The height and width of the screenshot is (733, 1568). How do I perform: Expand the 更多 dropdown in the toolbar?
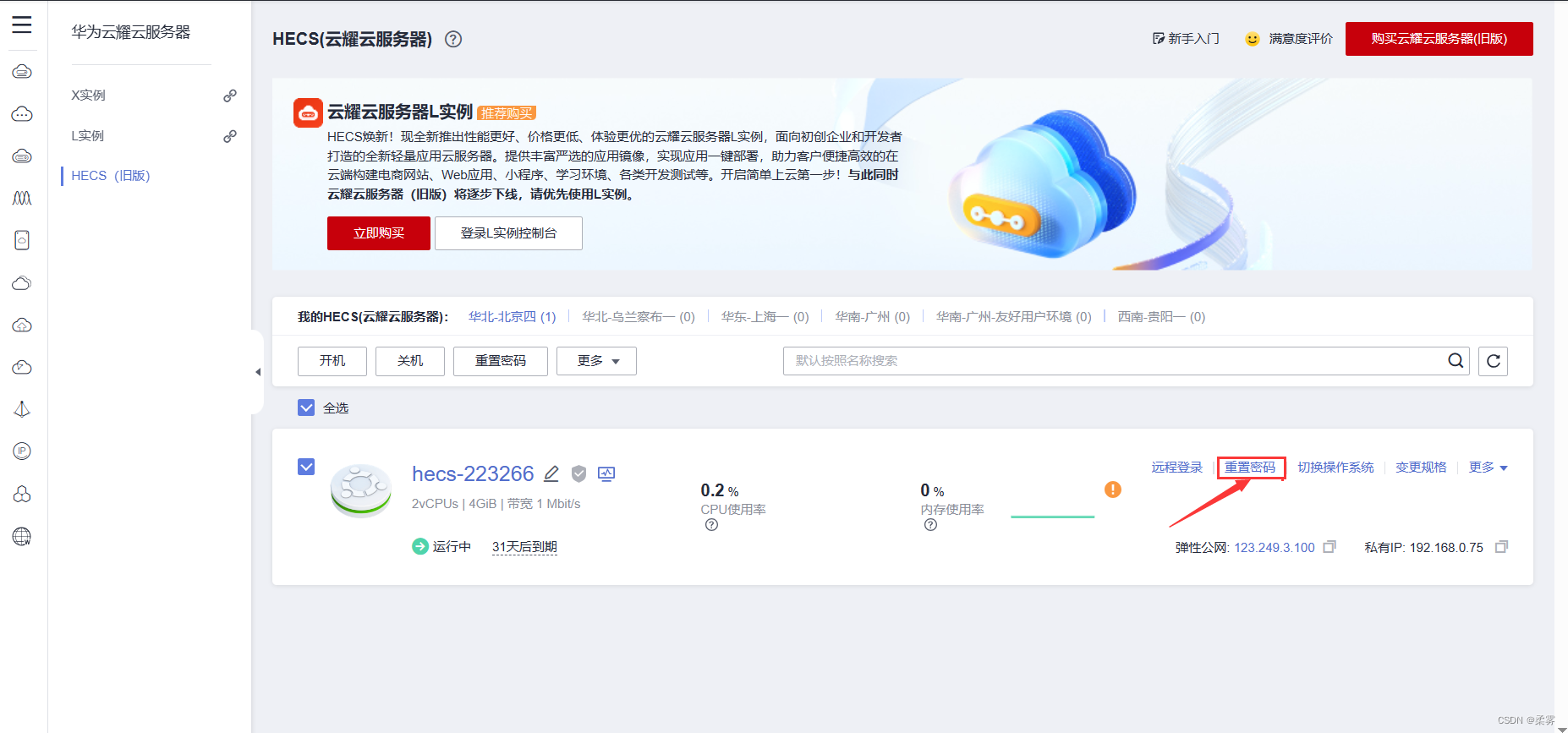[596, 361]
